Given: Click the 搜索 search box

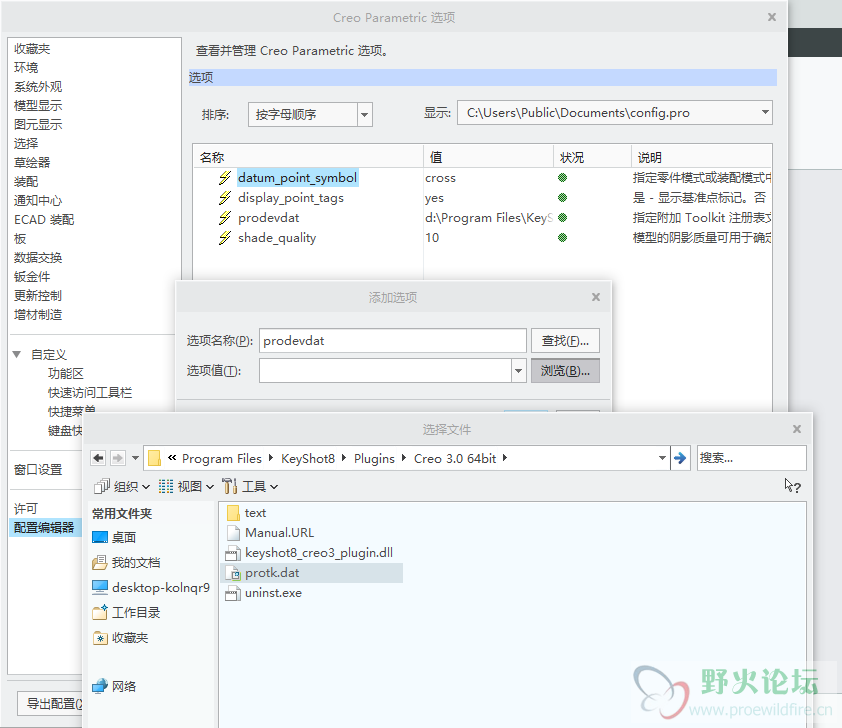Looking at the screenshot, I should (751, 458).
